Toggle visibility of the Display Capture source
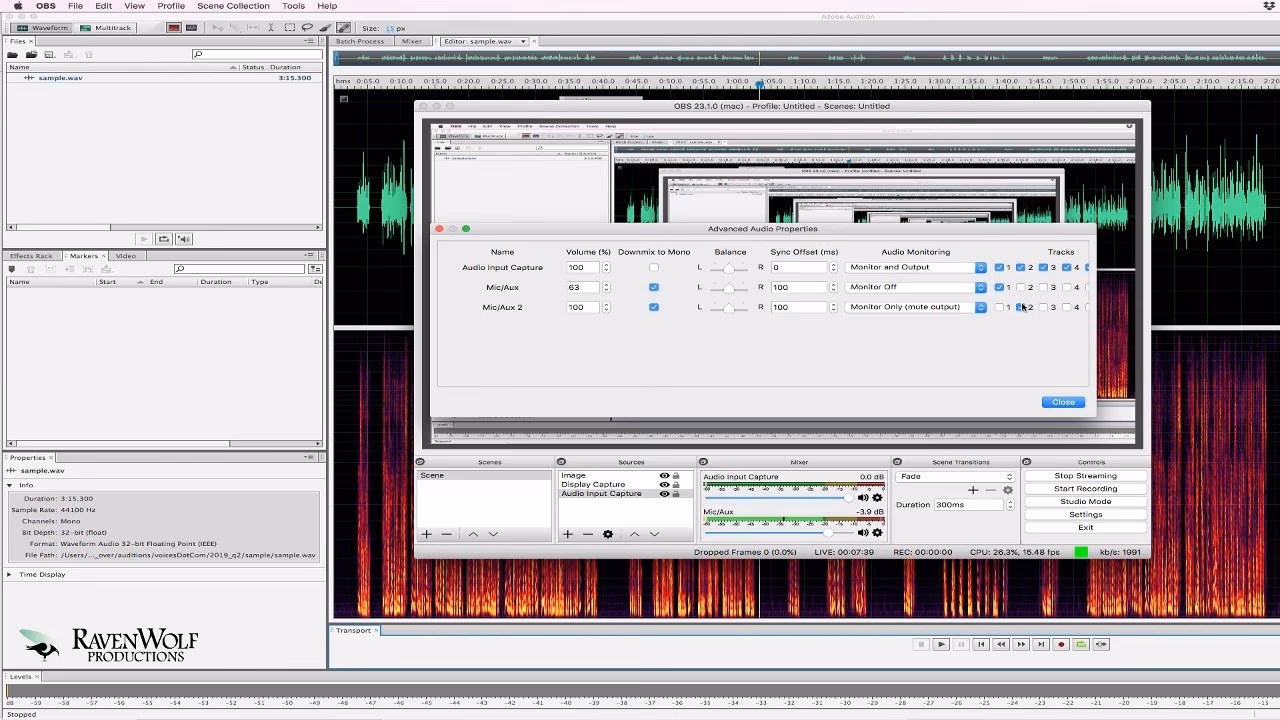 point(664,485)
